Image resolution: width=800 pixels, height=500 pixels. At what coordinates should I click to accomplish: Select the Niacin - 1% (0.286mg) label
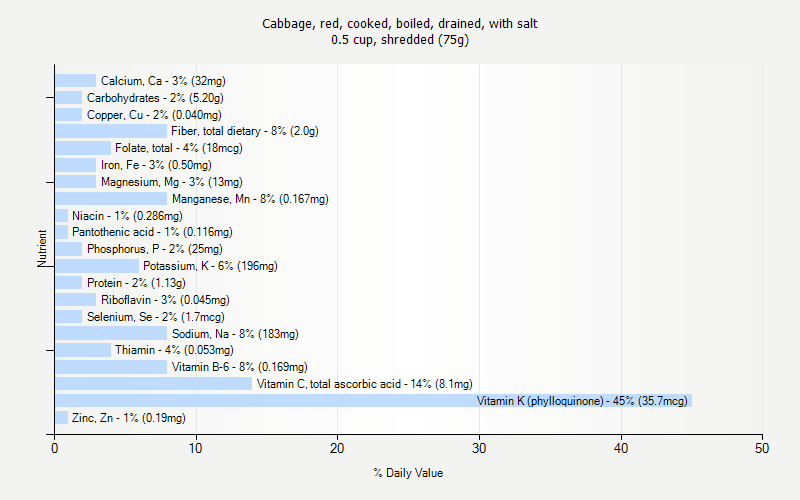[x=127, y=216]
